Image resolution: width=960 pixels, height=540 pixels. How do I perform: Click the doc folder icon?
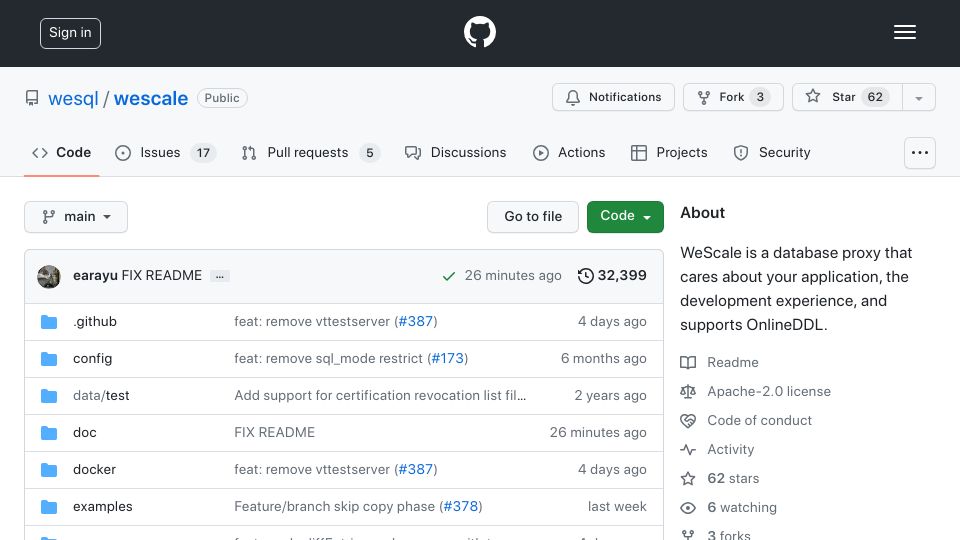click(x=49, y=433)
